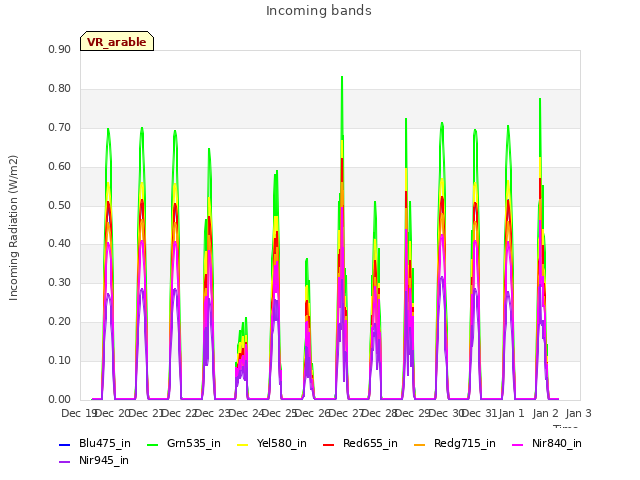Click the Nir945_in purple legend swatch
The width and height of the screenshot is (640, 480).
tap(64, 462)
